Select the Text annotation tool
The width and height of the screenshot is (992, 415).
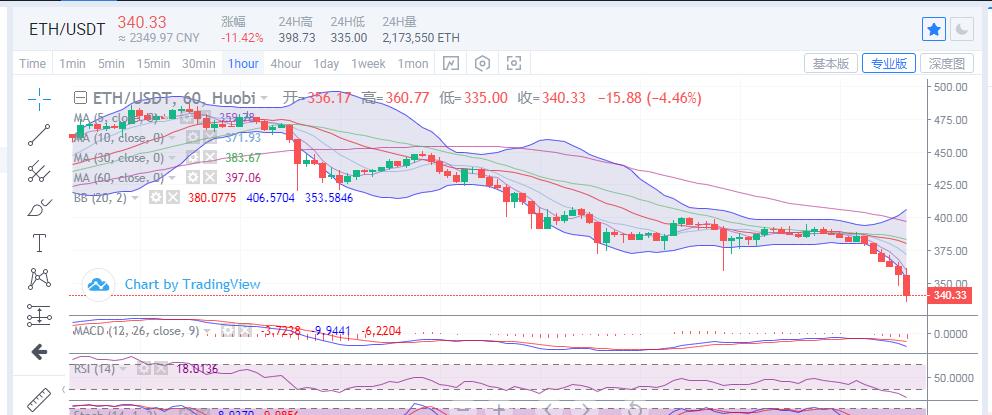click(39, 242)
